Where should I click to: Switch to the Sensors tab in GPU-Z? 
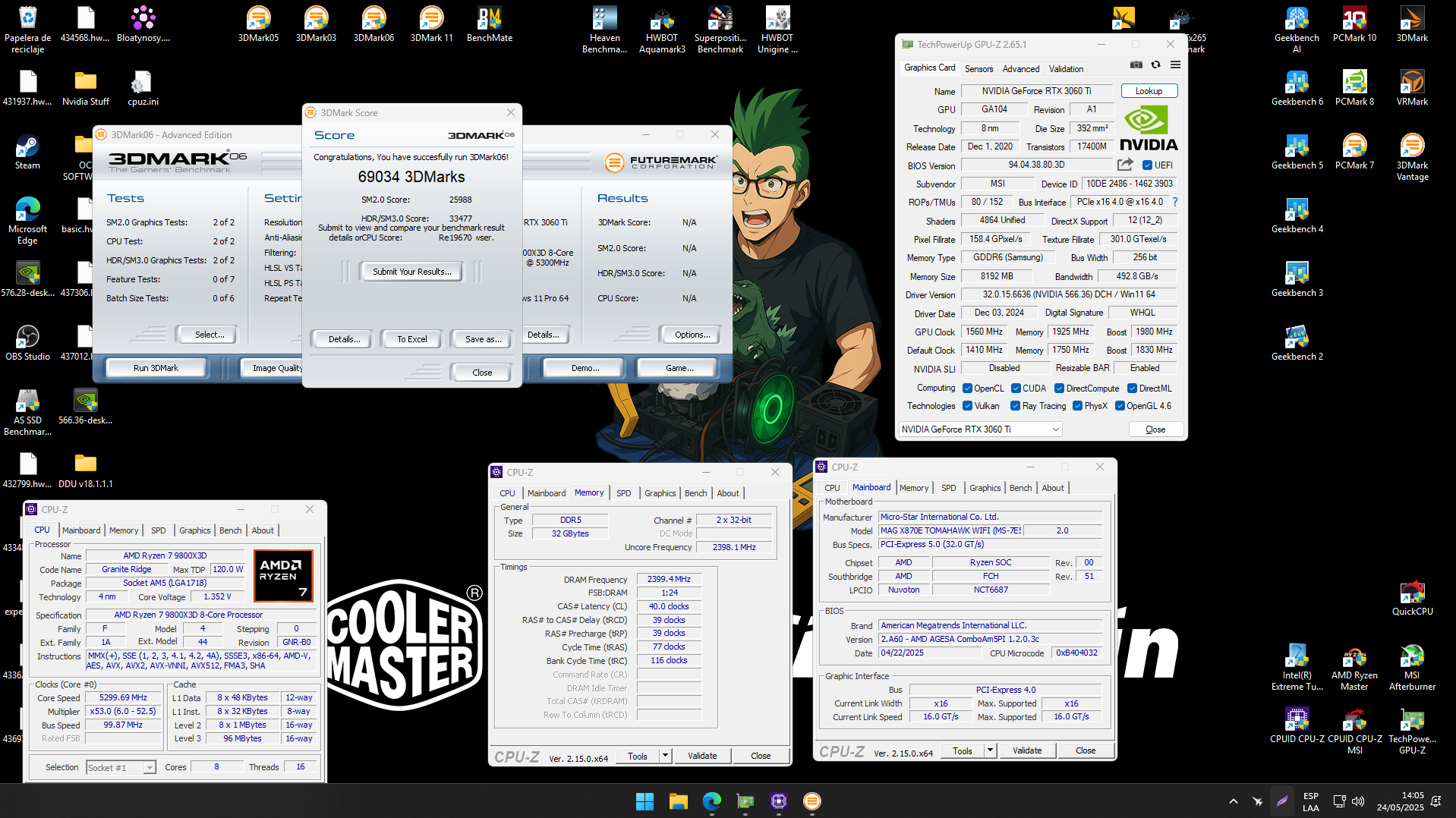979,68
